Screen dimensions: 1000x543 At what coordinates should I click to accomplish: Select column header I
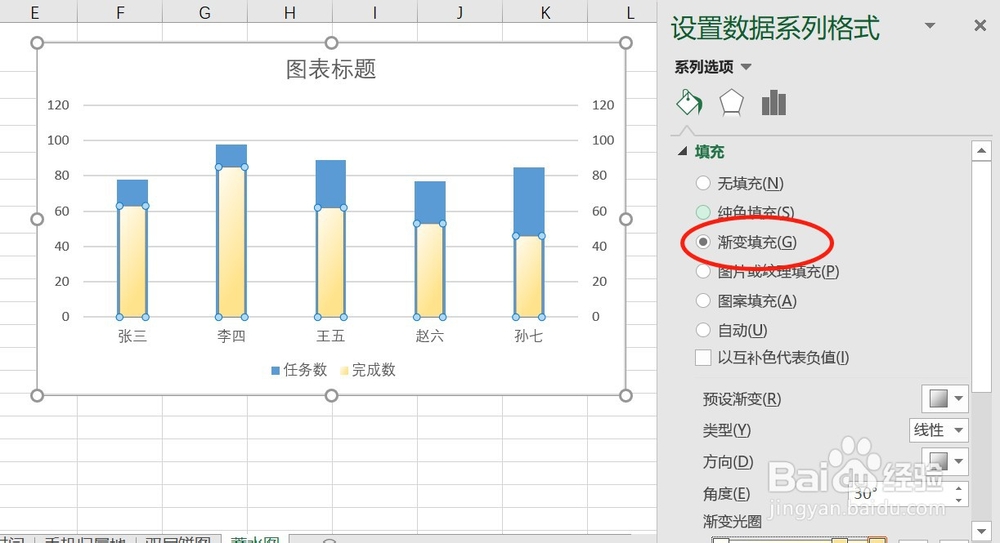[375, 12]
